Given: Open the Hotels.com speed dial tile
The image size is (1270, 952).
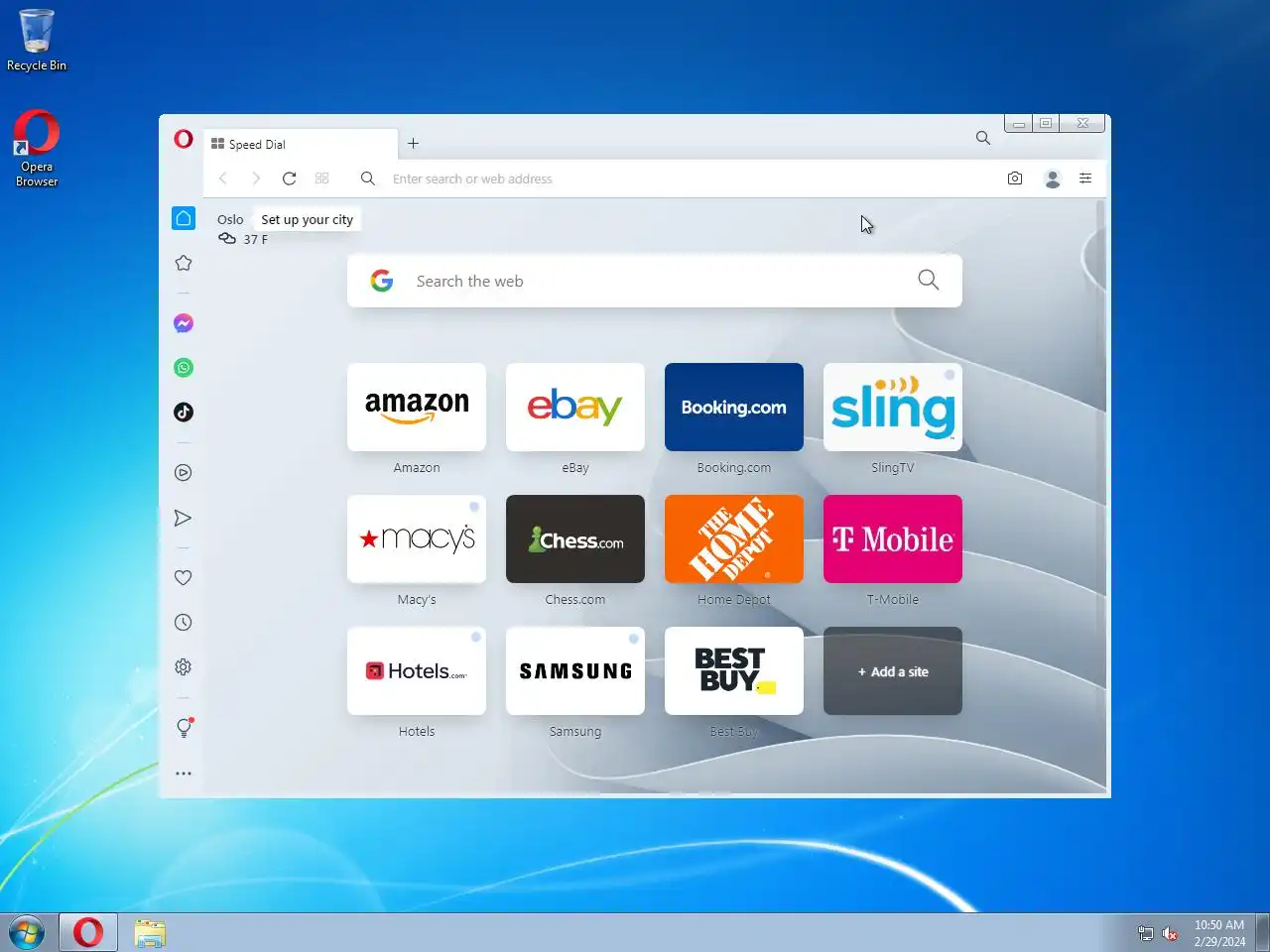Looking at the screenshot, I should tap(417, 670).
